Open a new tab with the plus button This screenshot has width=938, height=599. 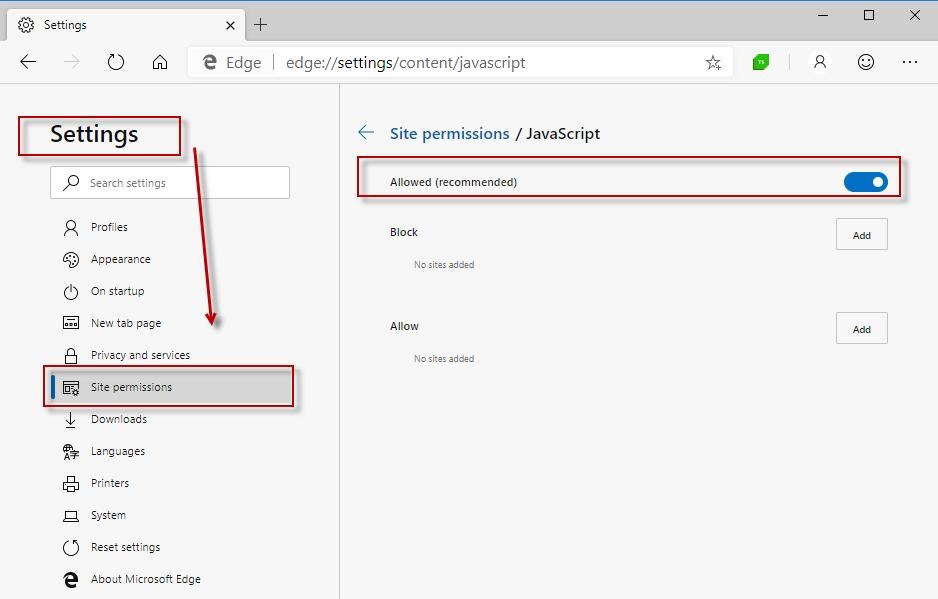pos(260,25)
